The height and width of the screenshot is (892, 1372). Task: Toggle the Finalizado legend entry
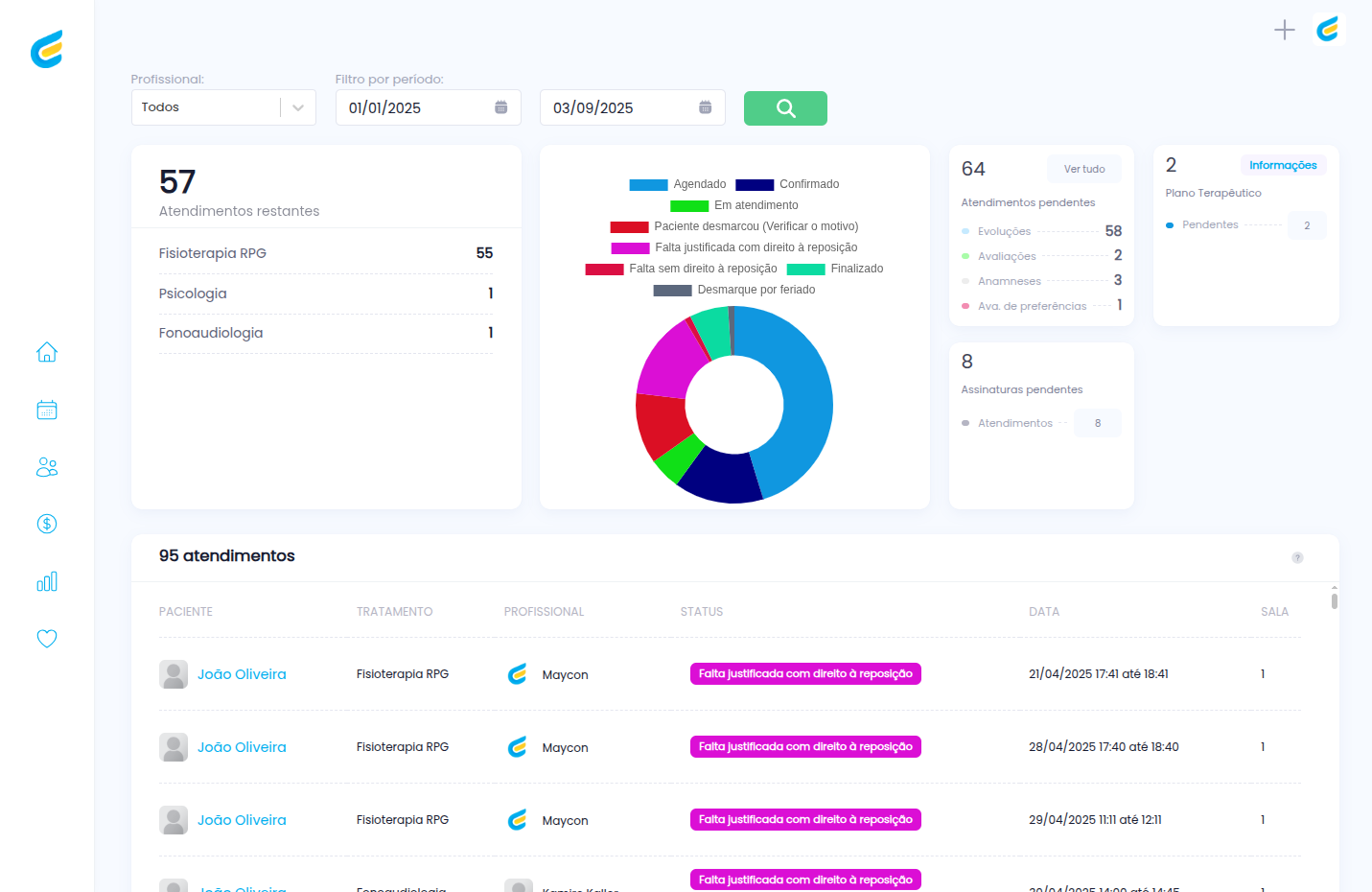point(856,269)
